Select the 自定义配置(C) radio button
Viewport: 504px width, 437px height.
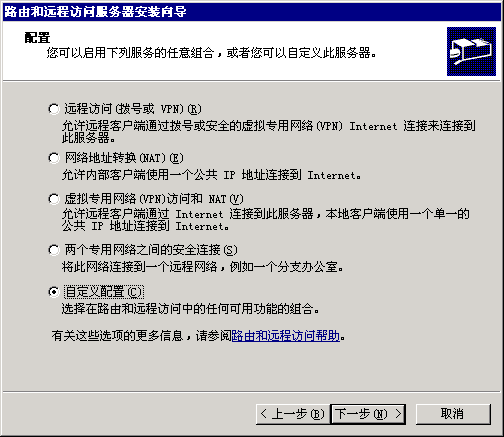click(54, 292)
